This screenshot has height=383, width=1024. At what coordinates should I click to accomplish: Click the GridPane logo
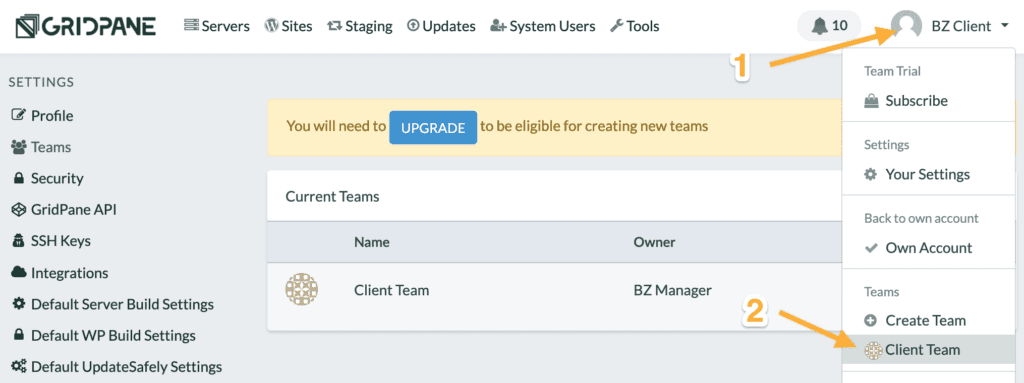pyautogui.click(x=86, y=26)
